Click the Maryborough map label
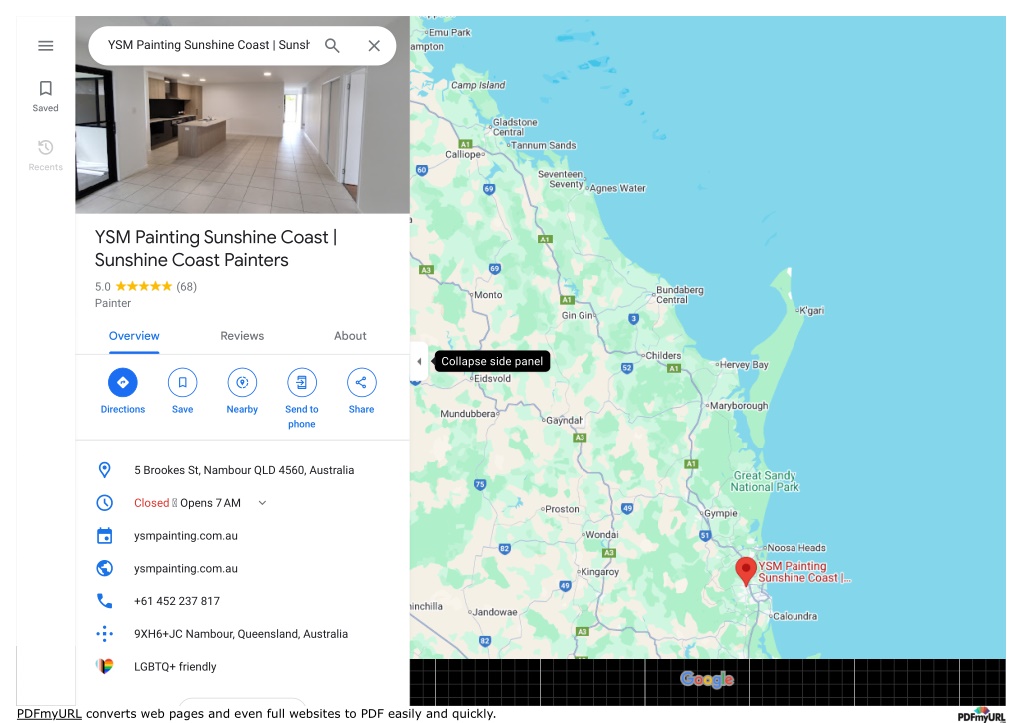The width and height of the screenshot is (1023, 723). point(739,405)
